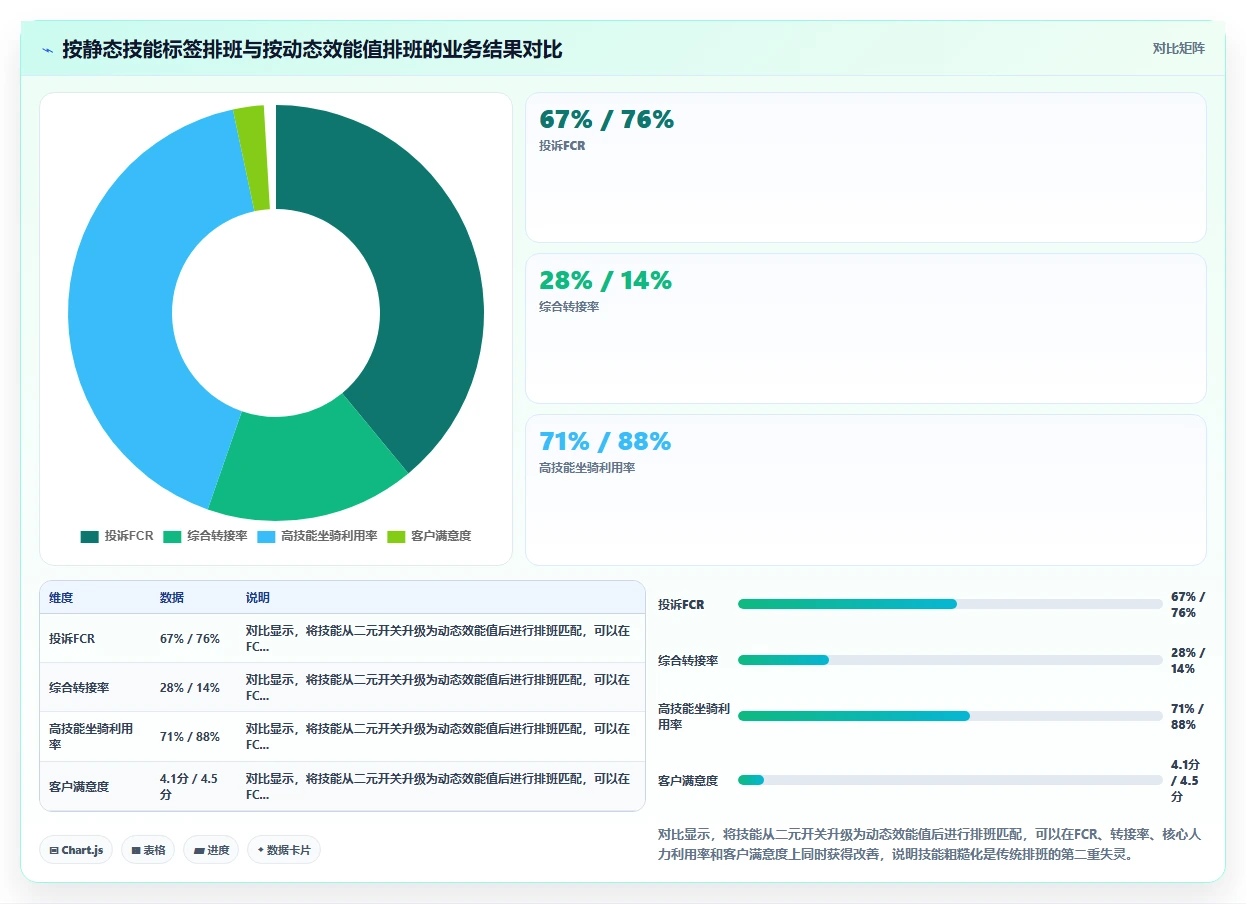Screen dimensions: 1246x904
Task: Click the 进度 tag chip
Action: pyautogui.click(x=211, y=850)
